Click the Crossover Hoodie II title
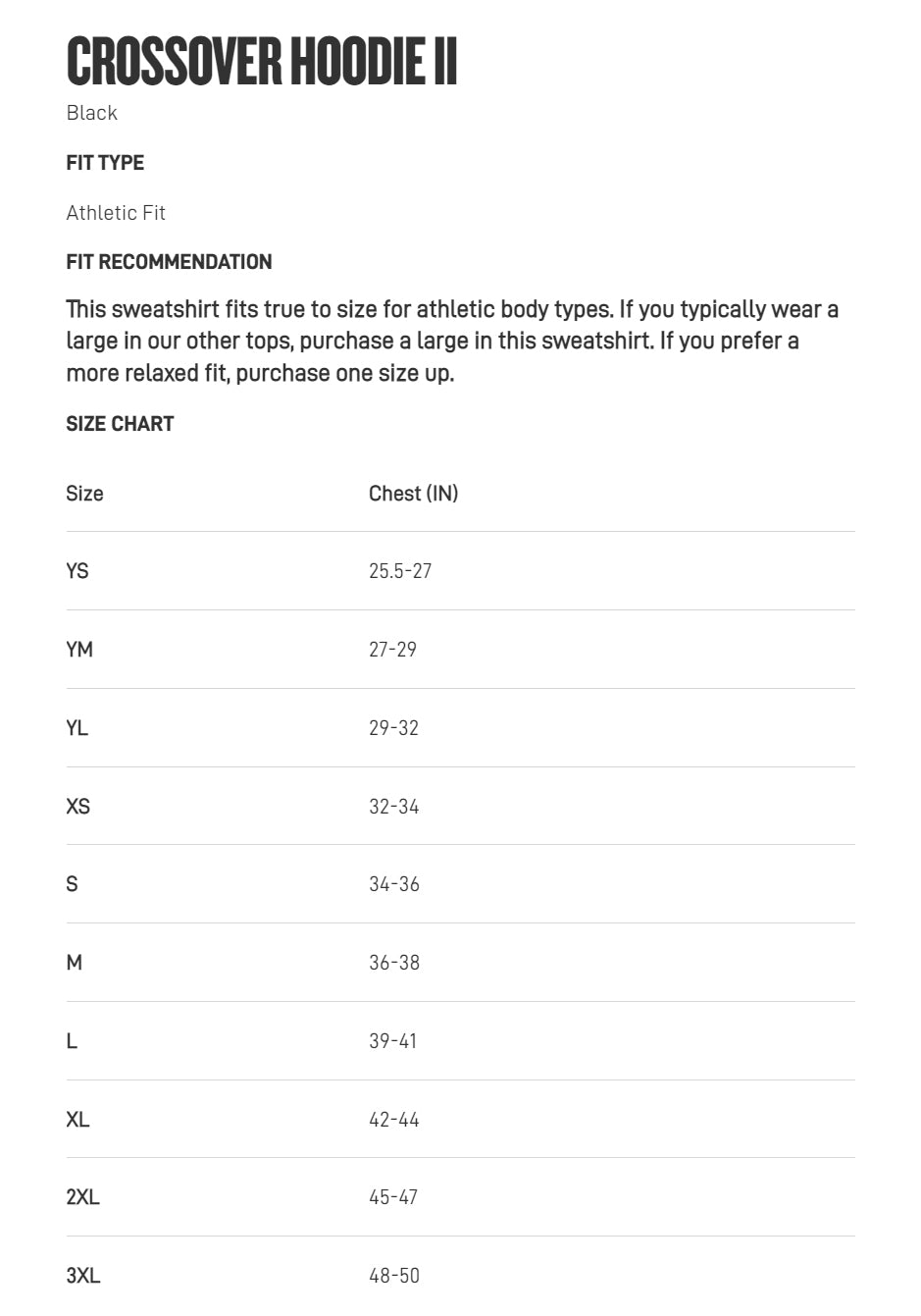The height and width of the screenshot is (1316, 921). (x=262, y=61)
